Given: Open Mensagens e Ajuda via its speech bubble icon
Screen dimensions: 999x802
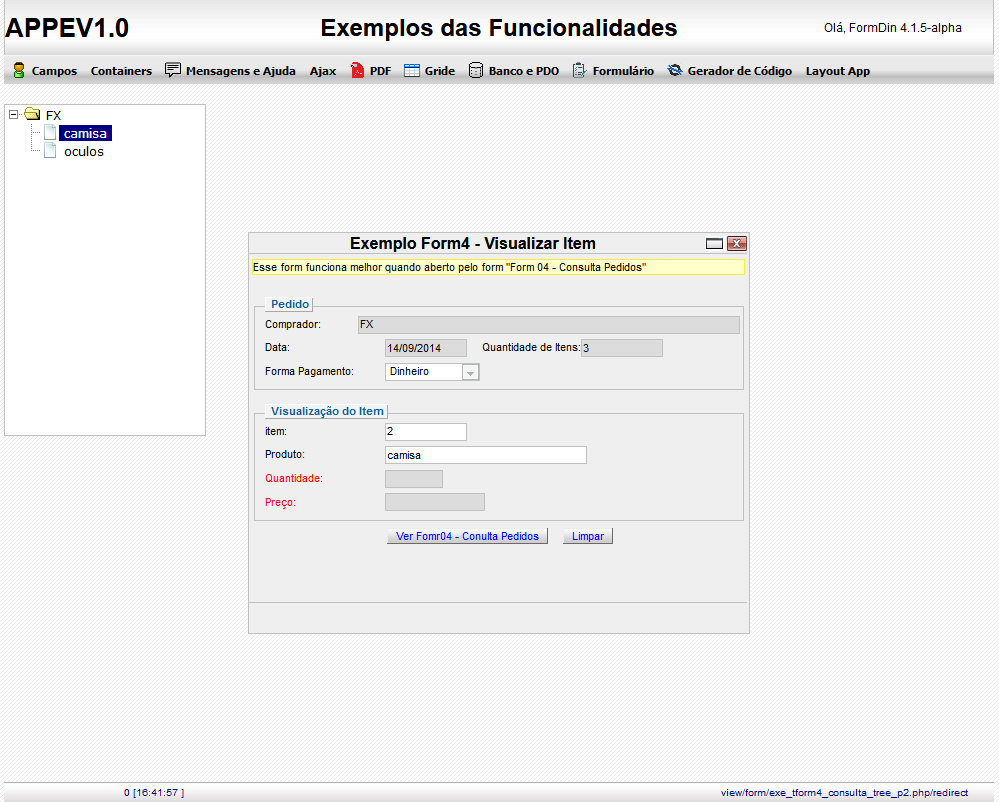Looking at the screenshot, I should click(x=171, y=70).
